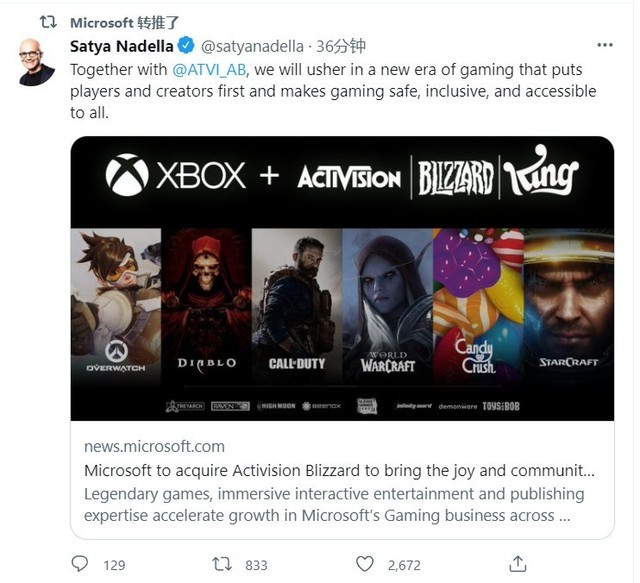
Task: Click Satya Nadella's profile avatar
Action: 36,63
